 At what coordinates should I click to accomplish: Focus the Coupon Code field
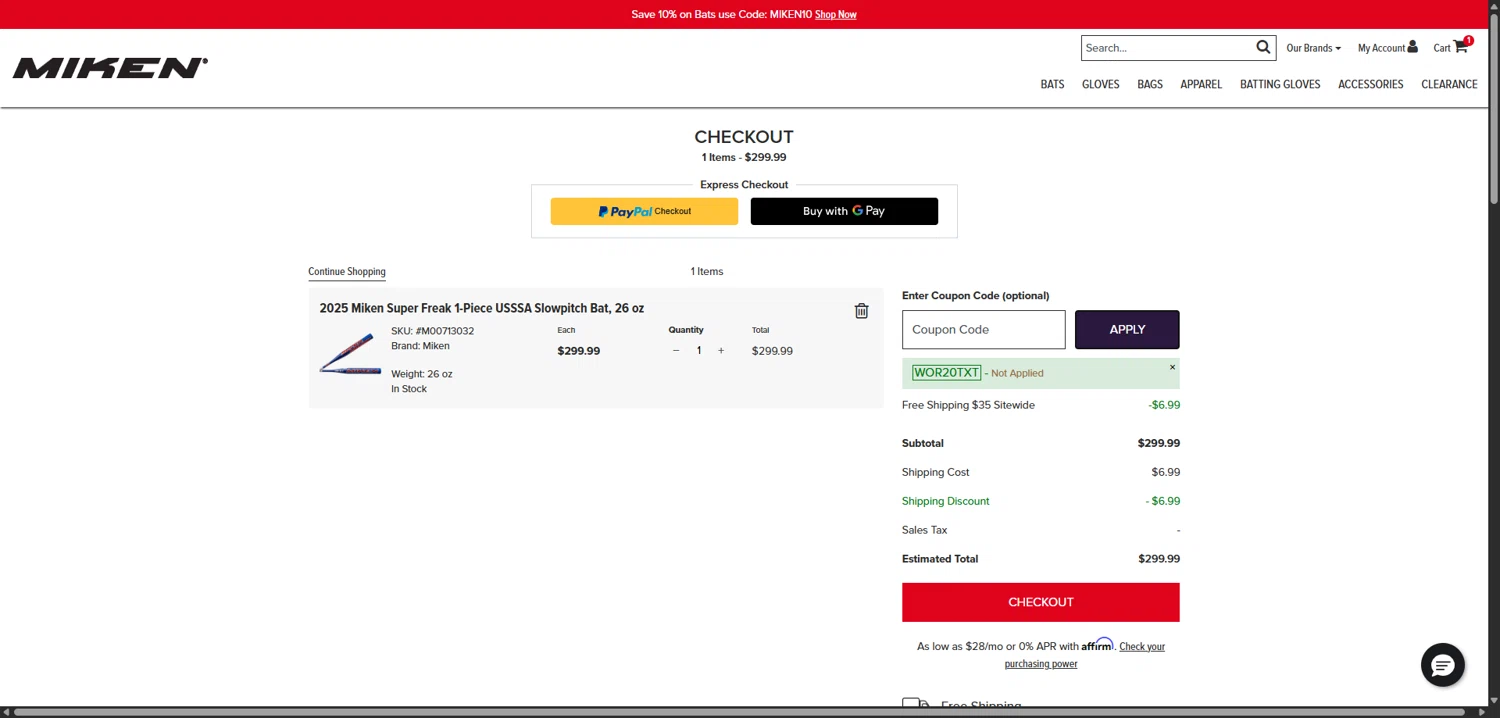pyautogui.click(x=984, y=329)
